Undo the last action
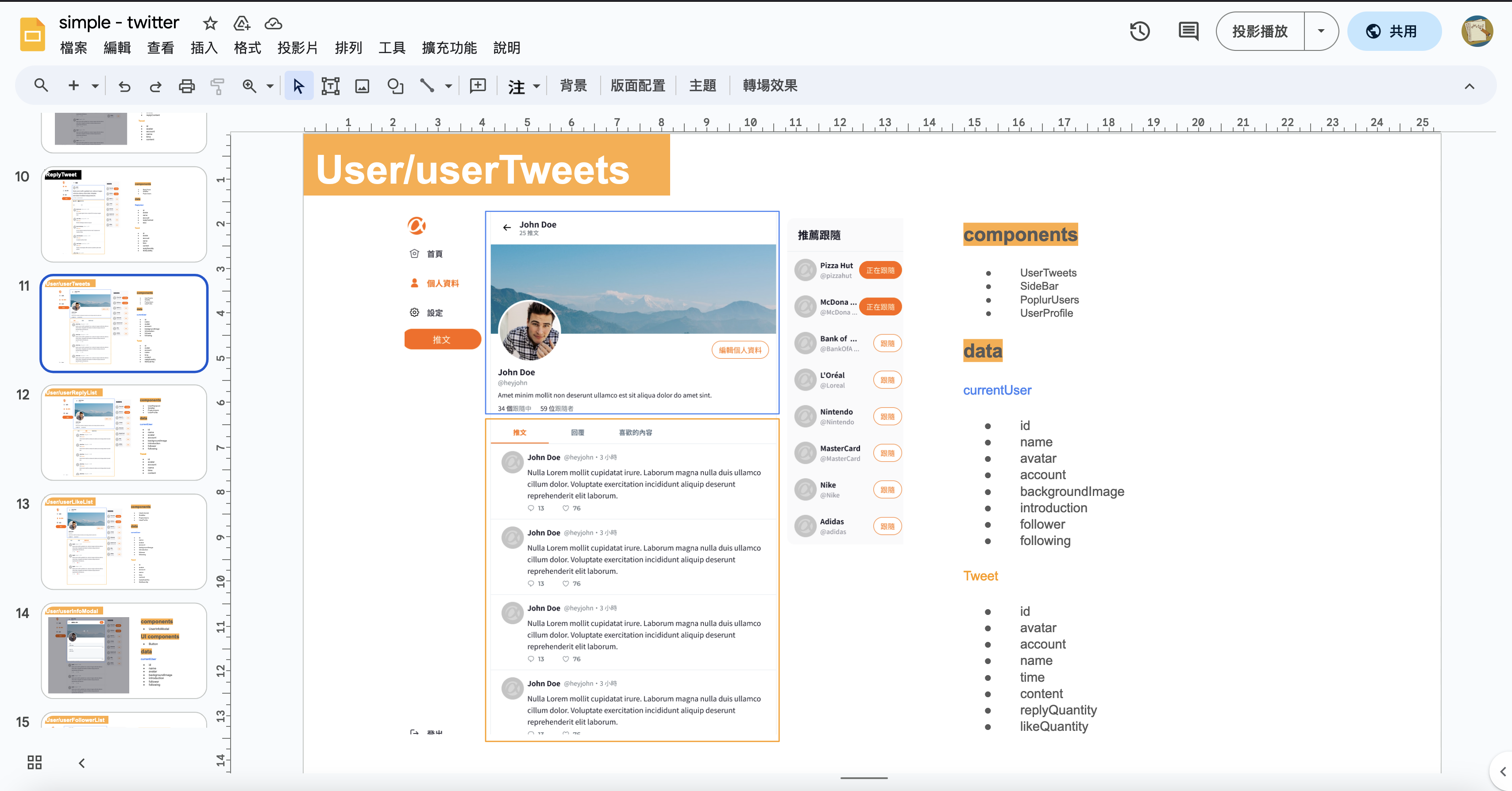Screen dimensions: 1512x791 (124, 85)
